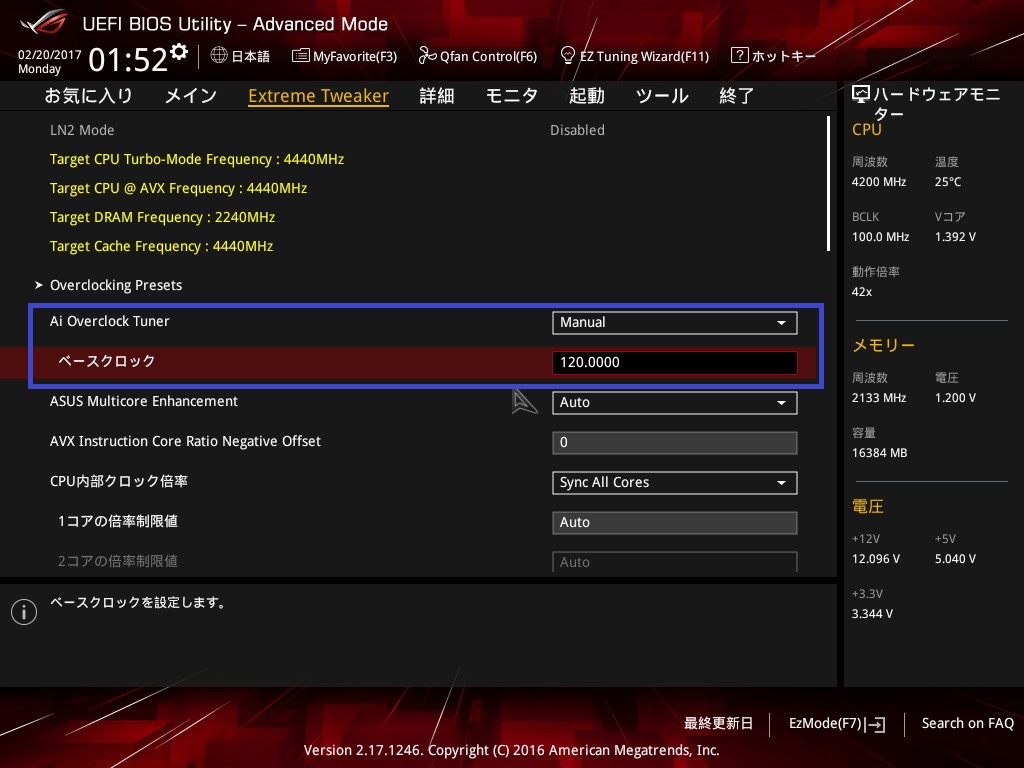
Task: Click the 02/20/2017 Monday date
Action: tap(50, 62)
